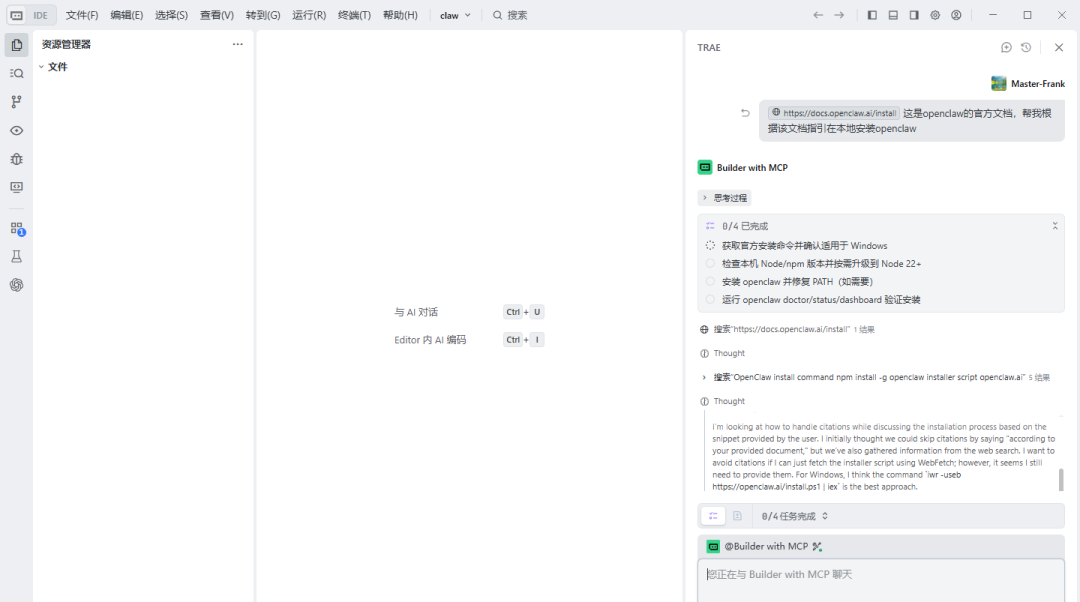Viewport: 1080px width, 602px height.
Task: Open the Source Control branch icon
Action: [x=17, y=102]
